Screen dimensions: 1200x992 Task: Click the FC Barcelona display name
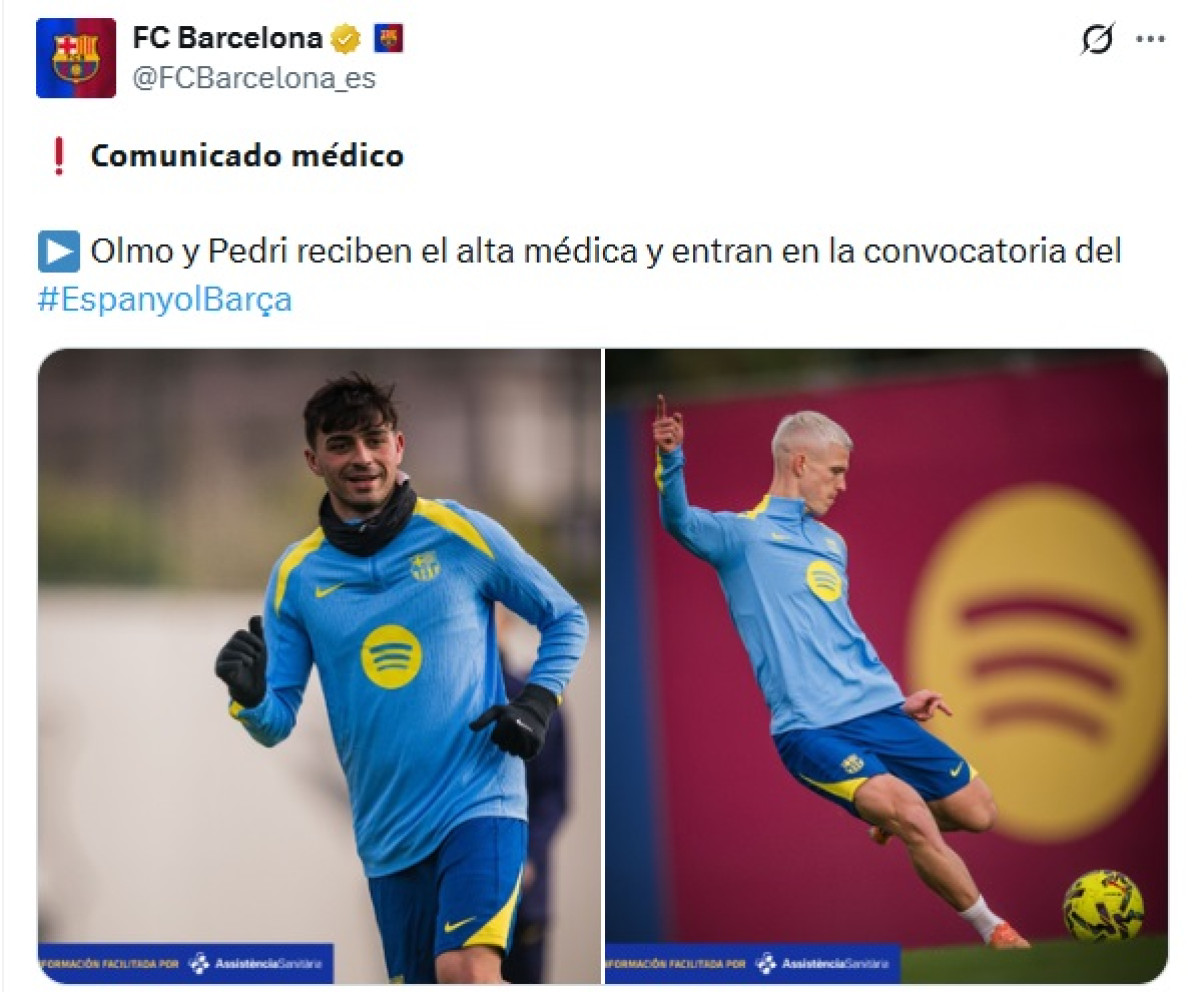coord(228,39)
